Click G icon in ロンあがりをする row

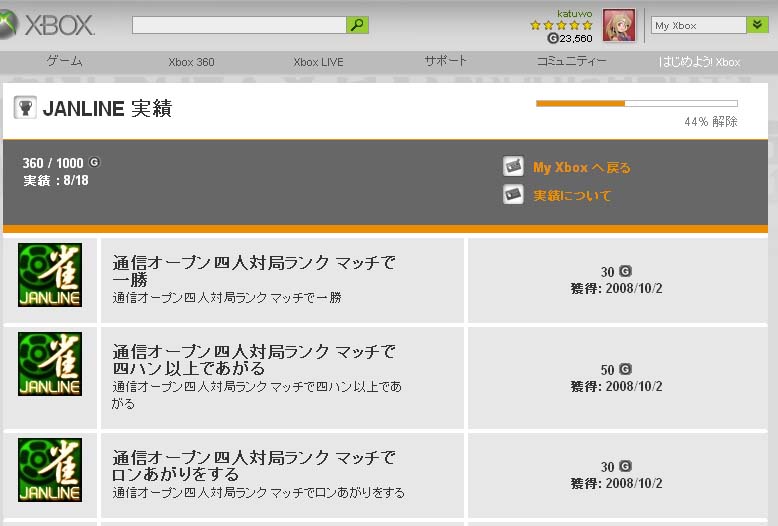pos(626,466)
